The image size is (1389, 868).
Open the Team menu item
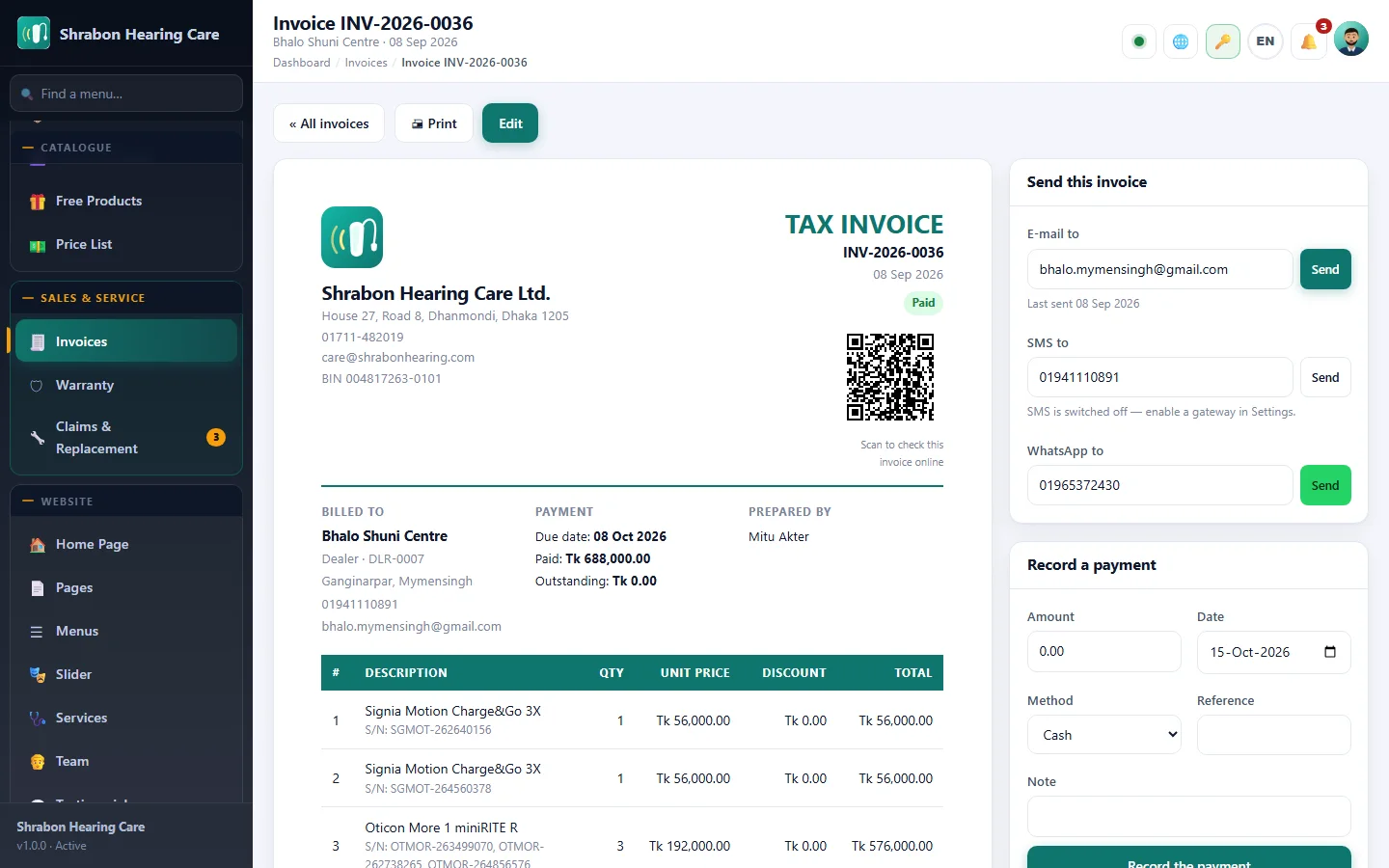tap(126, 761)
